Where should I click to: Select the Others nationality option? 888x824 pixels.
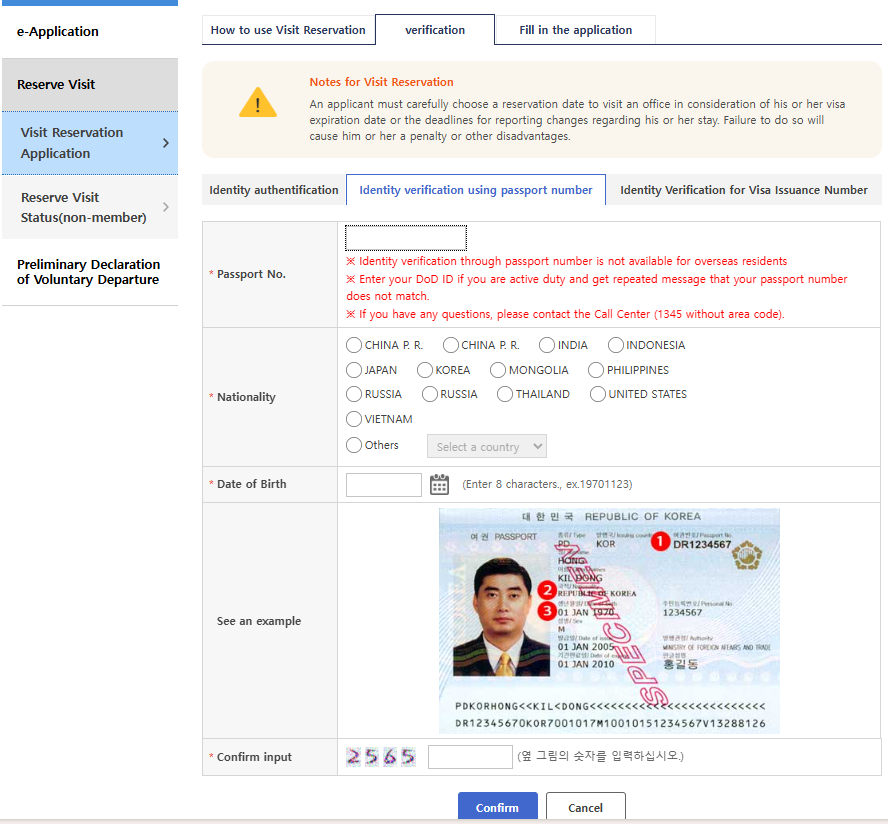[x=354, y=445]
